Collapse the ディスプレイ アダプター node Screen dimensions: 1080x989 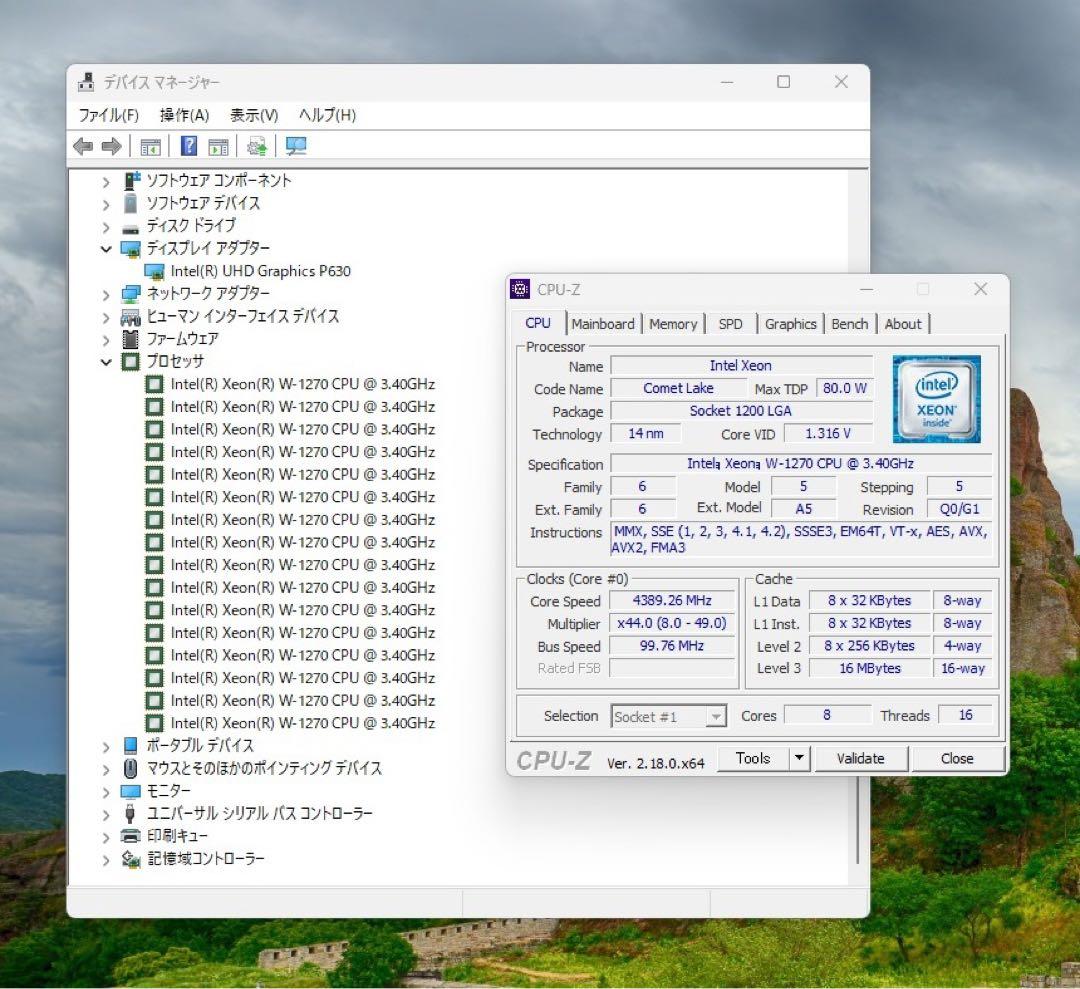click(105, 249)
